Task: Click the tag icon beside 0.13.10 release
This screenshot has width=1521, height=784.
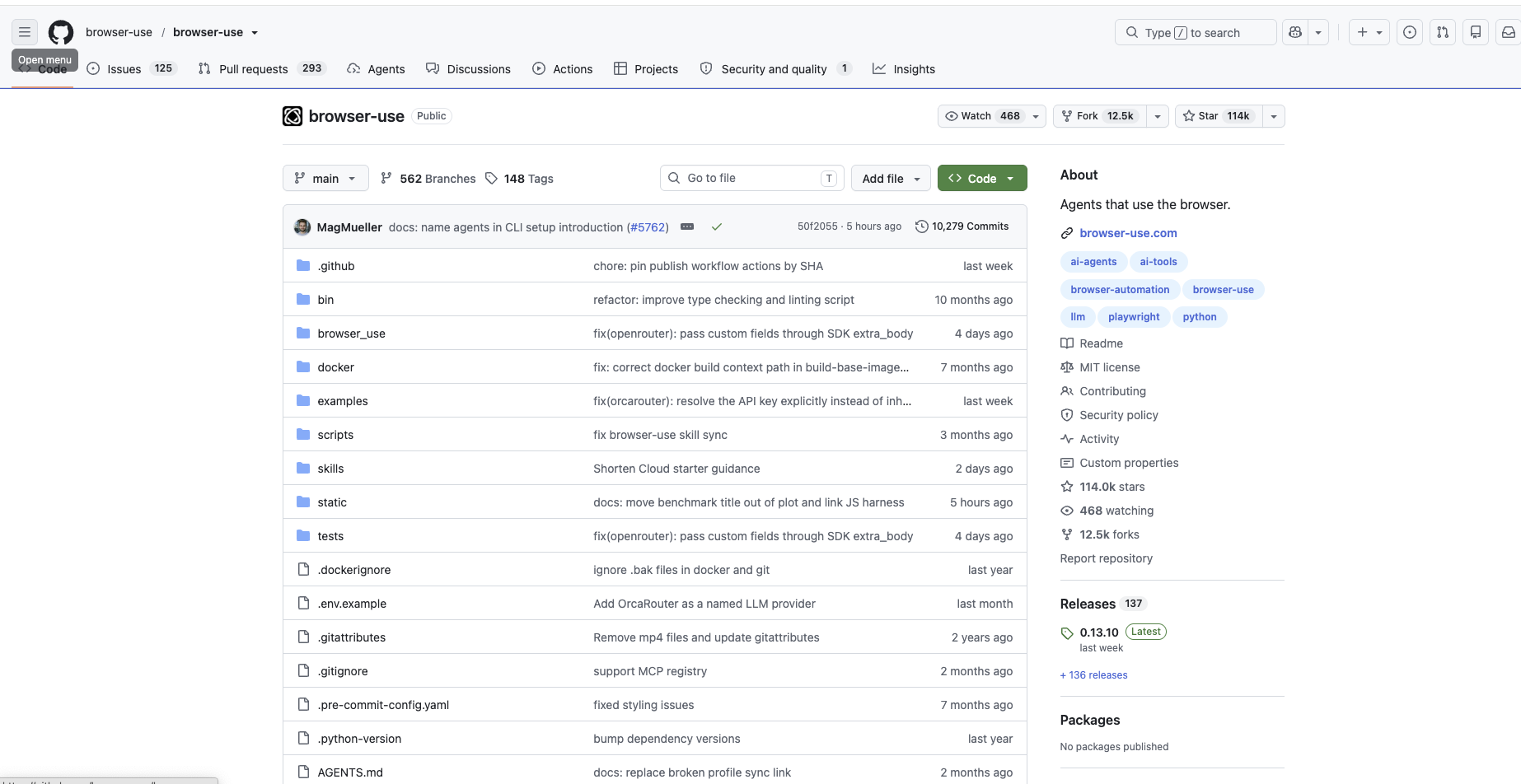Action: (1067, 633)
